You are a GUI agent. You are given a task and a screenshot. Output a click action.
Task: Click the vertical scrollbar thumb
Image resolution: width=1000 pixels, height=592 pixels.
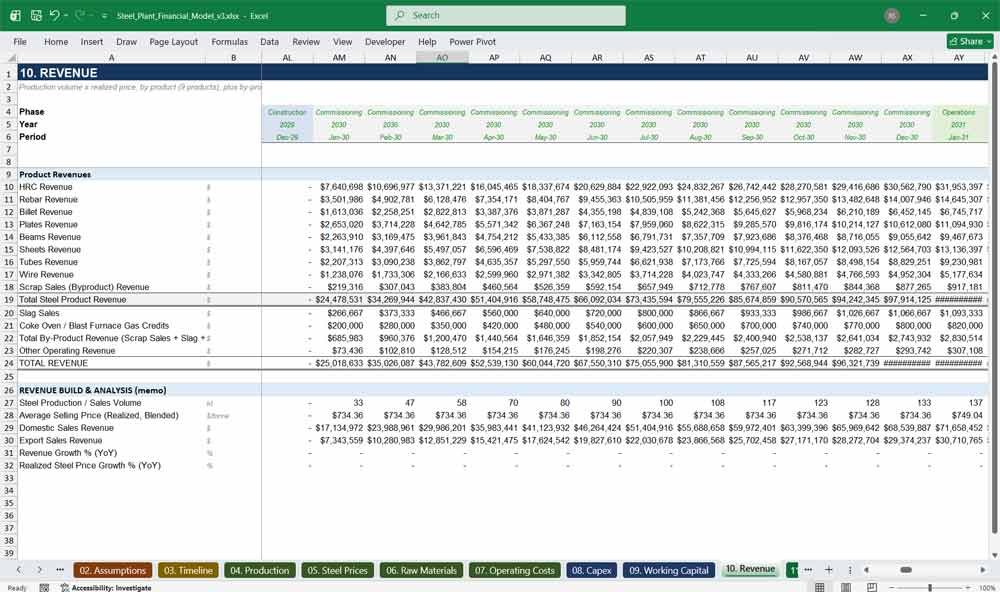tap(994, 297)
